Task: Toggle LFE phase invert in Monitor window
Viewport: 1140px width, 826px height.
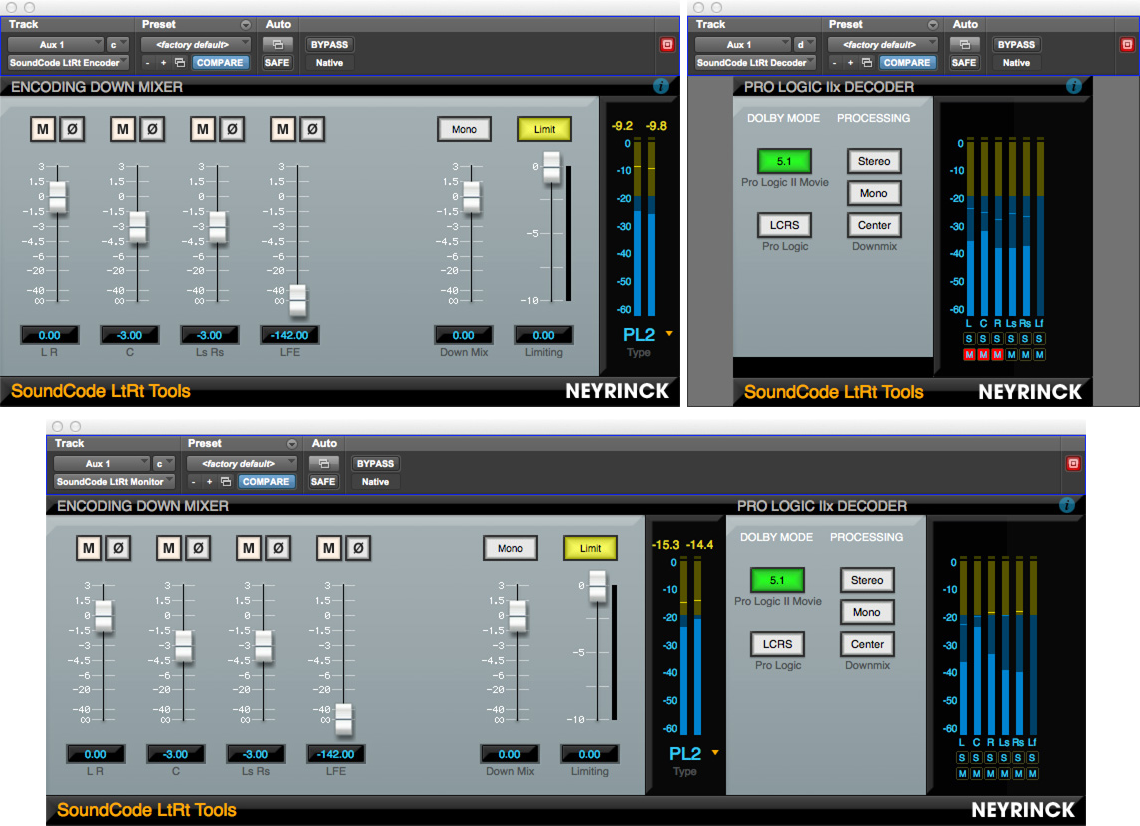Action: coord(358,548)
